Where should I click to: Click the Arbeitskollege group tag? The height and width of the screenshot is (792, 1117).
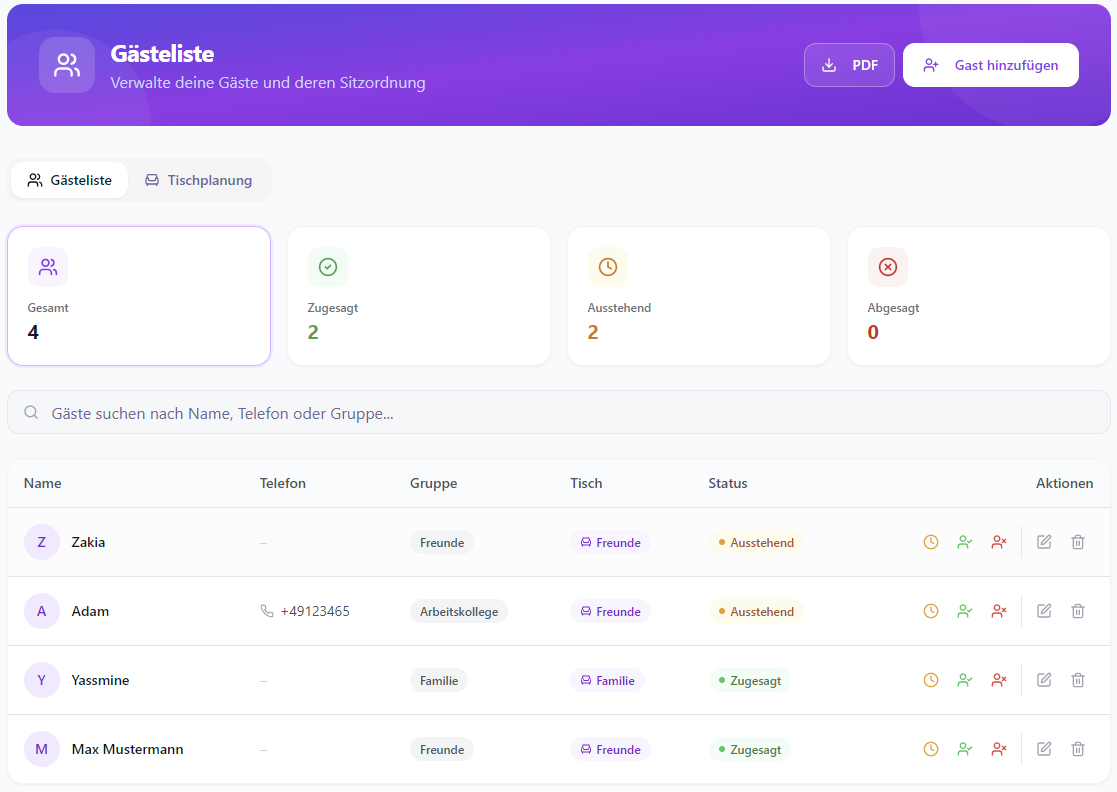[459, 611]
